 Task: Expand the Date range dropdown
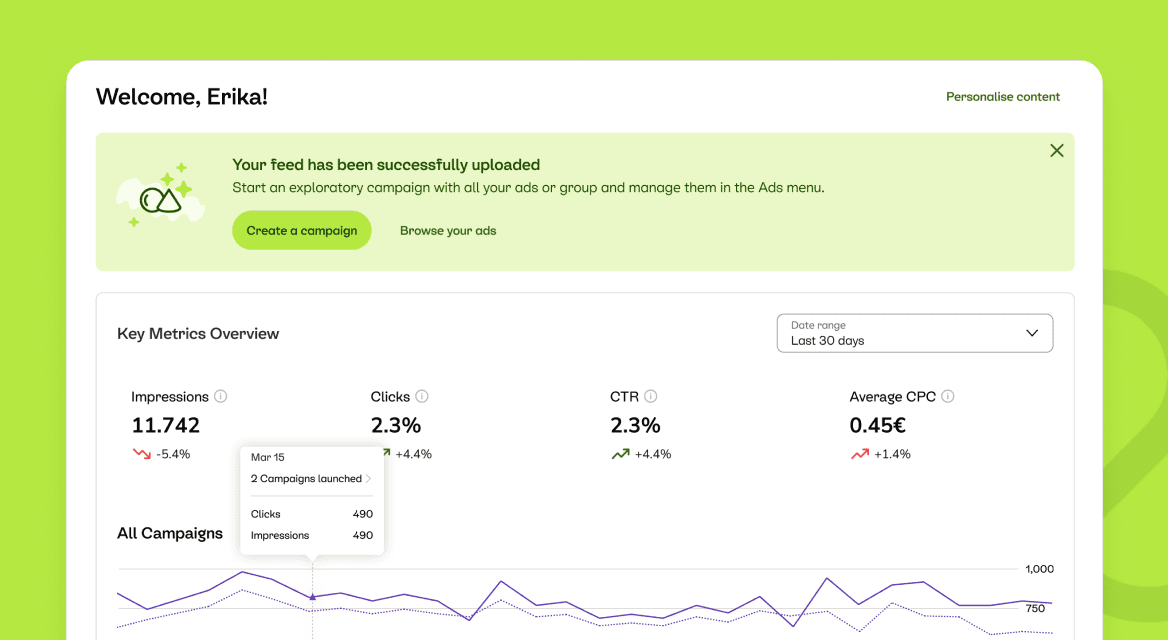tap(915, 333)
